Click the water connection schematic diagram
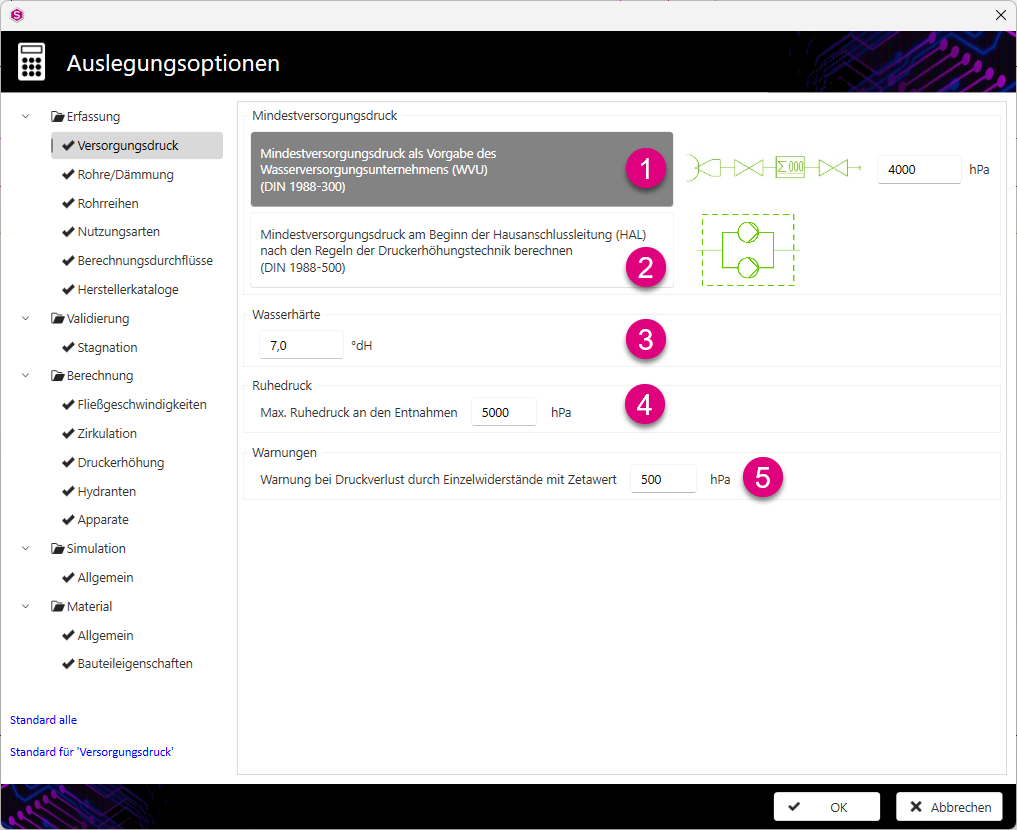The width and height of the screenshot is (1017, 830). click(x=774, y=168)
